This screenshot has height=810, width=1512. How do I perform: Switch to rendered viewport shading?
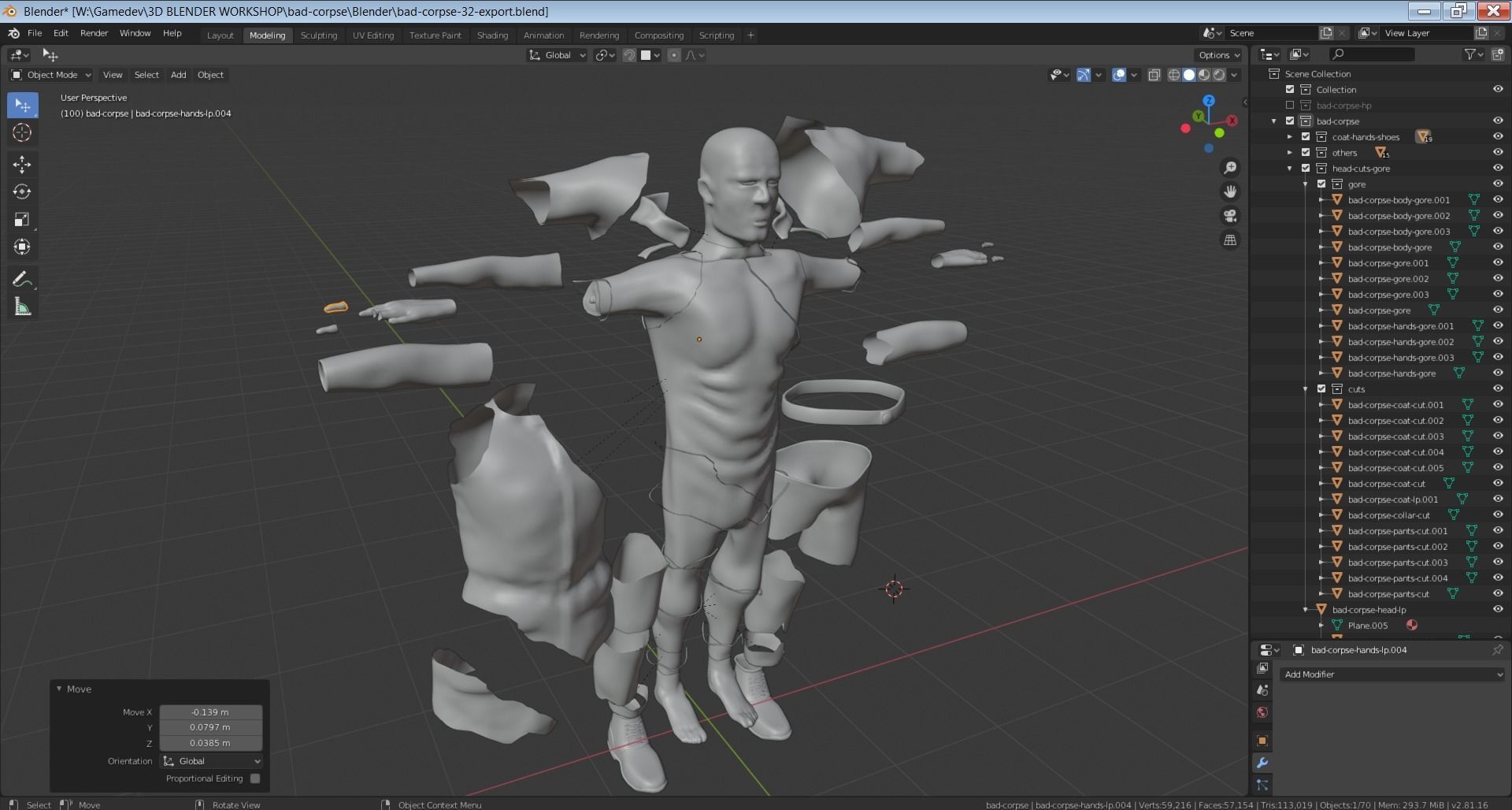pos(1219,75)
